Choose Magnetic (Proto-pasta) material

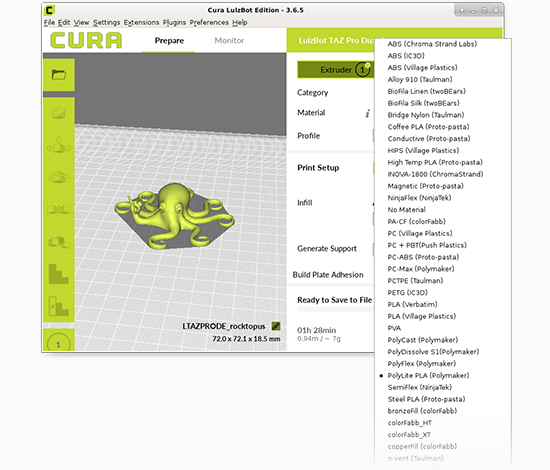tap(443, 186)
